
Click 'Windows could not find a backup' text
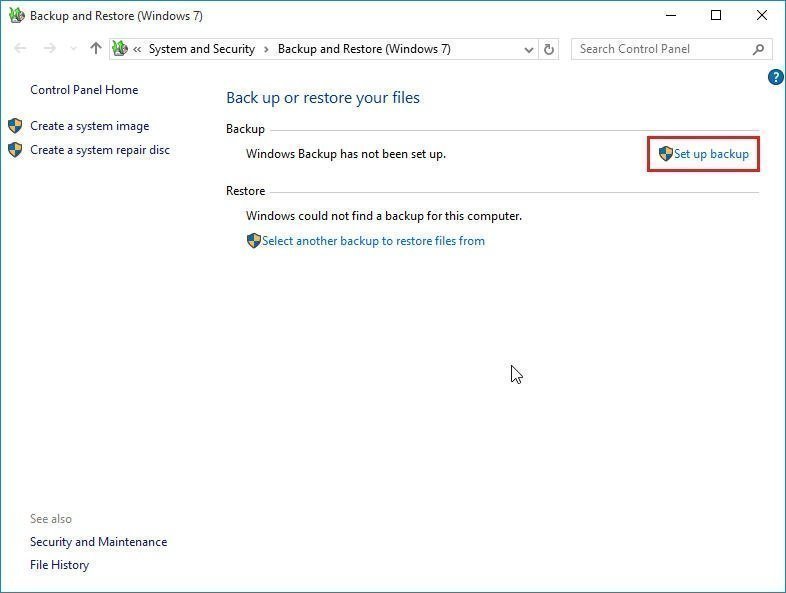[384, 216]
